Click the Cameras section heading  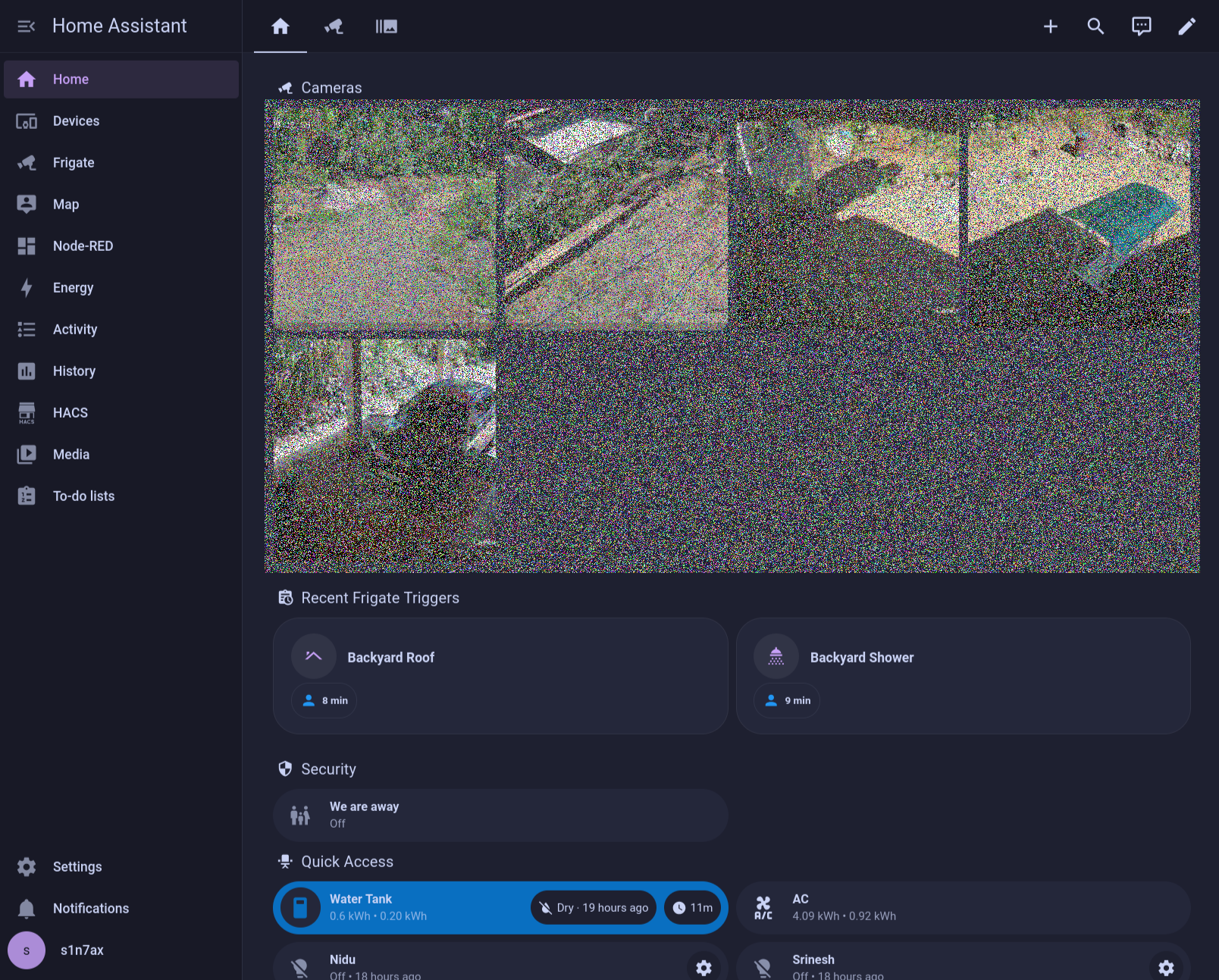pyautogui.click(x=331, y=88)
